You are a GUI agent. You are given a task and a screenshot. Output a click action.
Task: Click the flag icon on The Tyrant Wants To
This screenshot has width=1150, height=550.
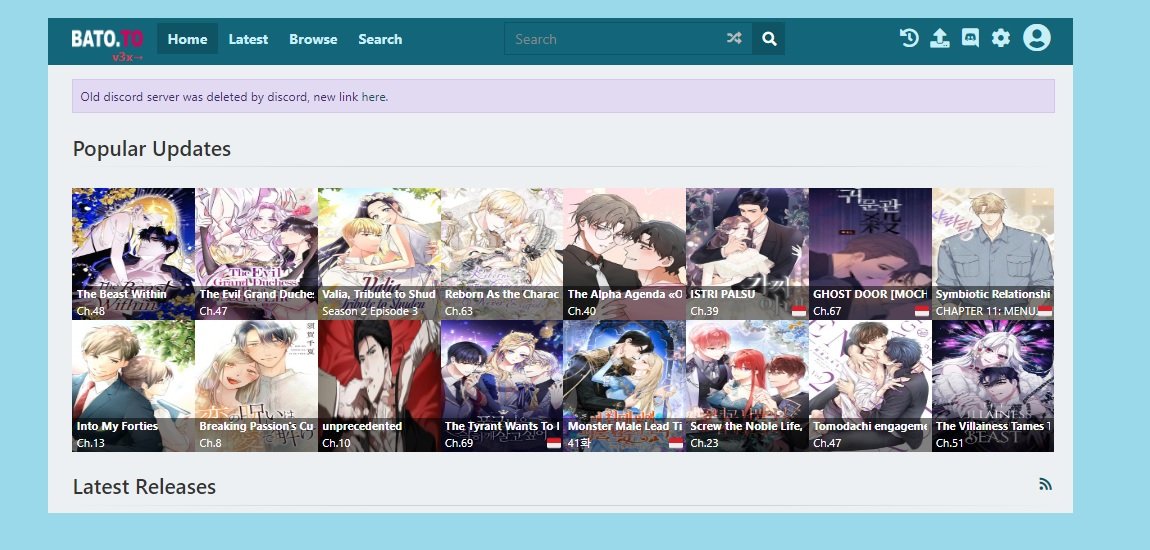point(554,443)
